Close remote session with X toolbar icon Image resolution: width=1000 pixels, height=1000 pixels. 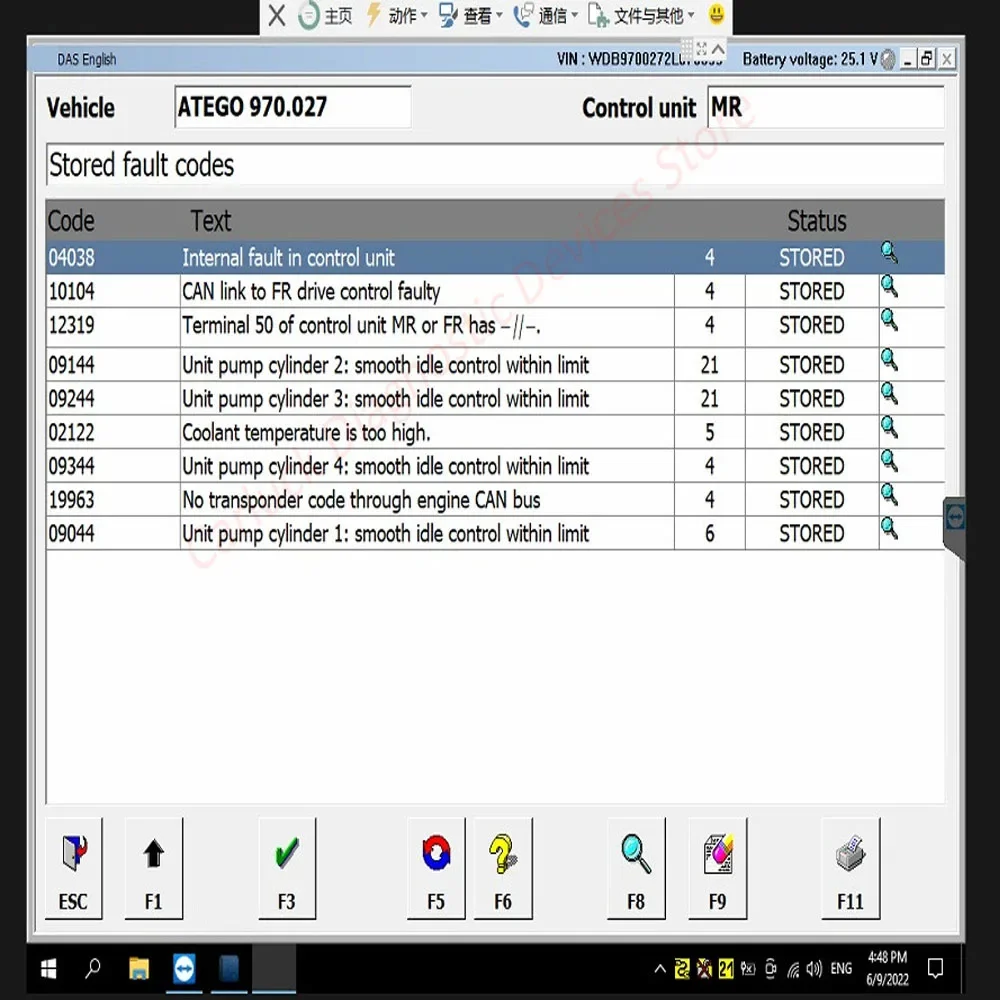click(x=277, y=15)
